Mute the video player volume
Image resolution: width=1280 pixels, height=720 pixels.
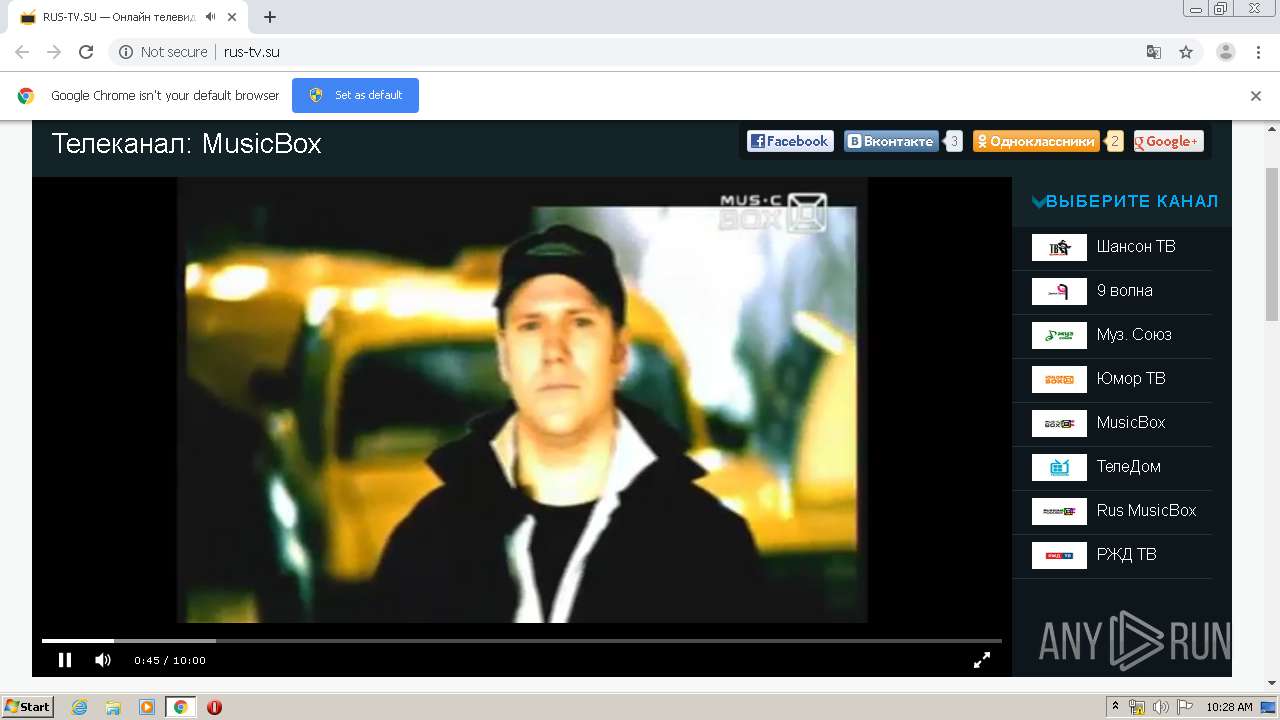(x=103, y=660)
